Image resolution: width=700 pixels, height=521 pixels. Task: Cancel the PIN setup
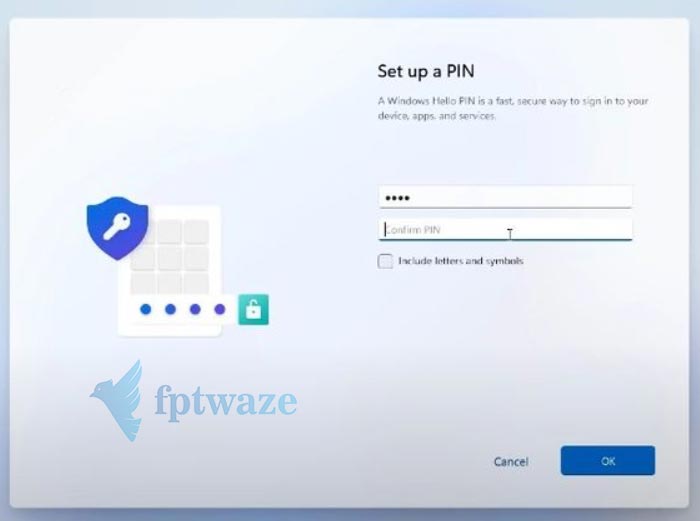(511, 462)
